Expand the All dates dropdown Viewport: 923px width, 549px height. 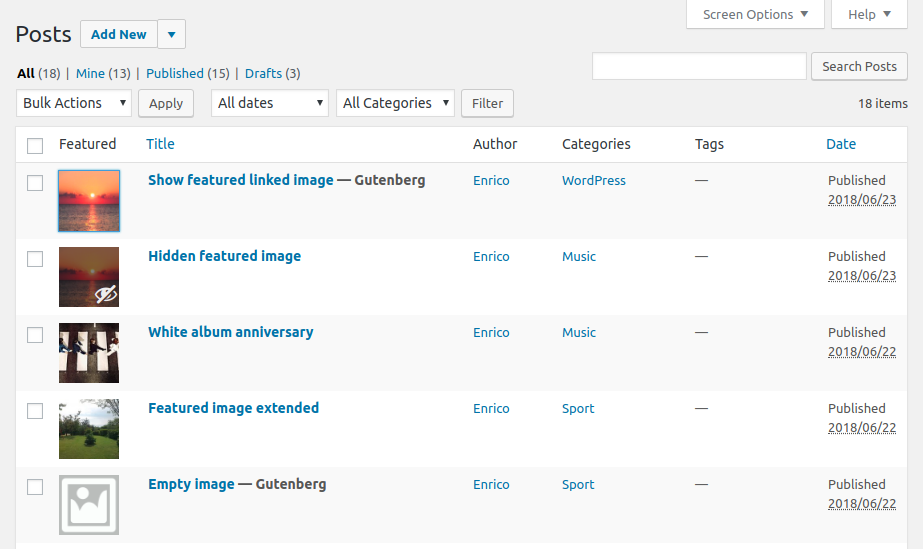click(270, 103)
